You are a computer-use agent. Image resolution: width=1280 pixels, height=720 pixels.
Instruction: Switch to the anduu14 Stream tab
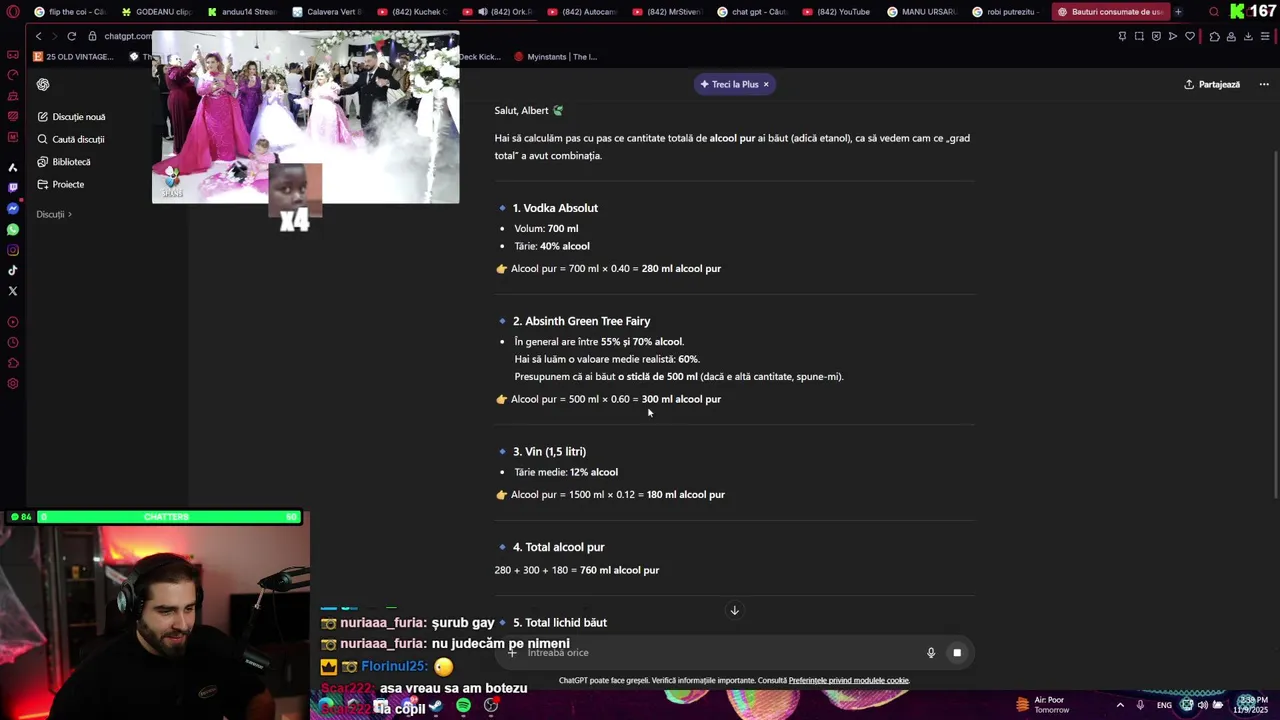pyautogui.click(x=241, y=12)
